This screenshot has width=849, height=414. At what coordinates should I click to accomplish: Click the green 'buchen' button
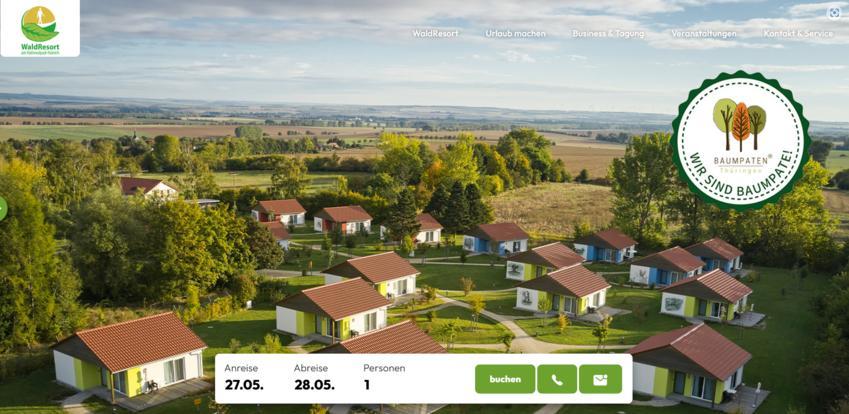[505, 379]
